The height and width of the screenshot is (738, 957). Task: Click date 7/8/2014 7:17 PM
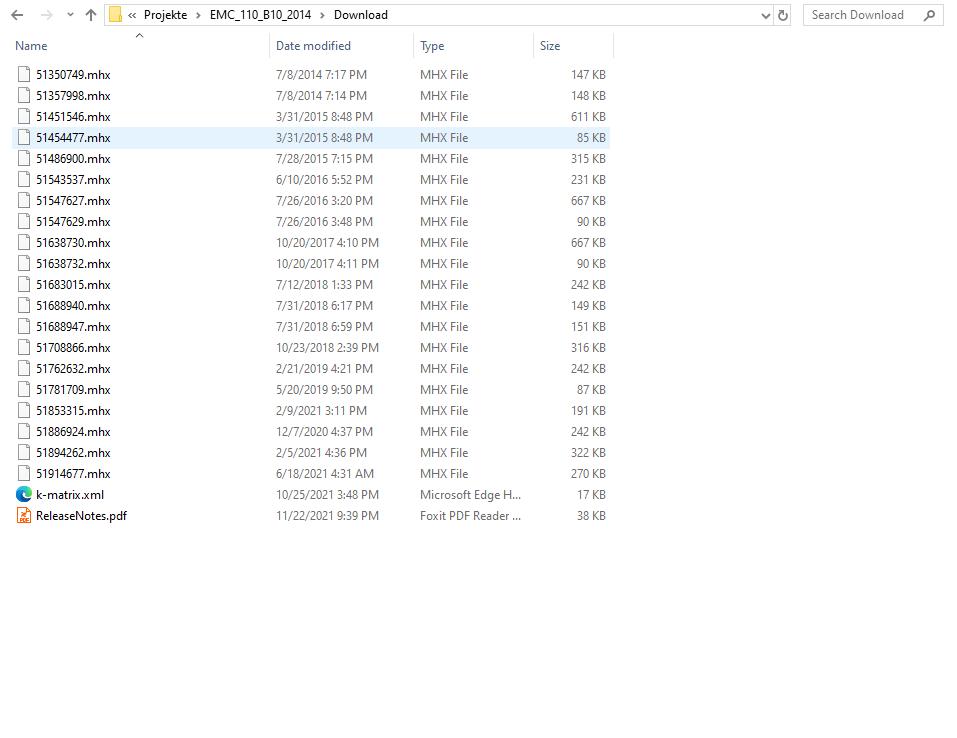point(322,74)
